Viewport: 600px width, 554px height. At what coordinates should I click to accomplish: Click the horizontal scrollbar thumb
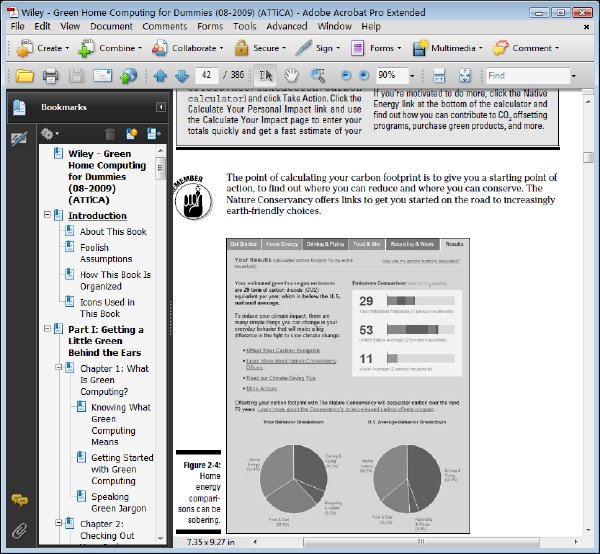pos(421,542)
